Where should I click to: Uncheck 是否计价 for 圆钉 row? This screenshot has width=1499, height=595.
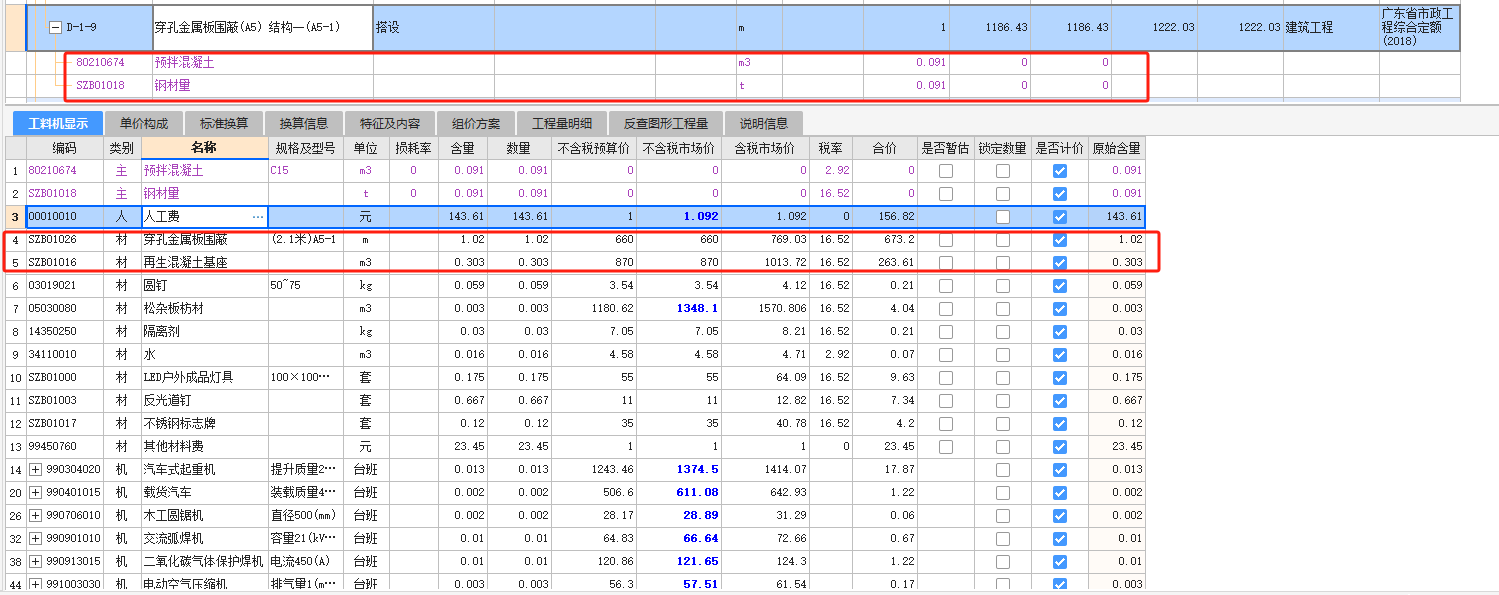tap(1060, 286)
